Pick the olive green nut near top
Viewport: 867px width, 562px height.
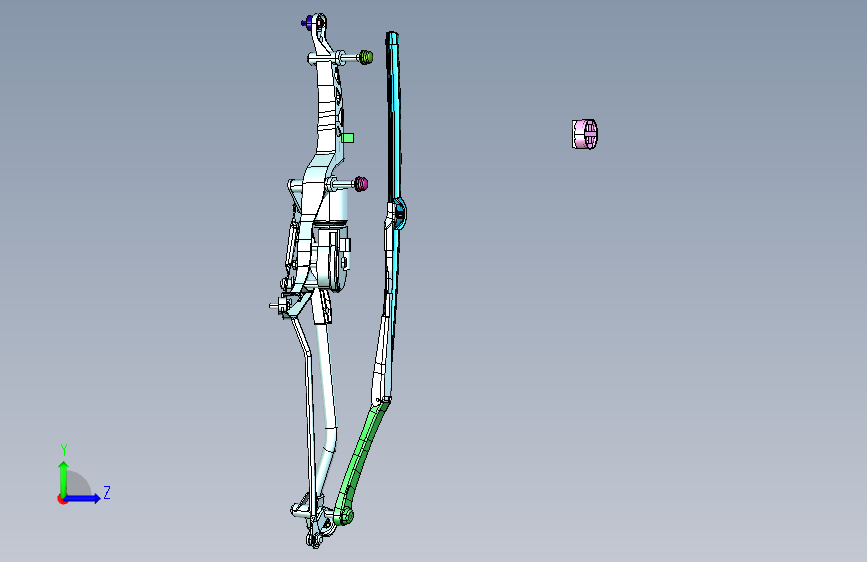[x=365, y=57]
